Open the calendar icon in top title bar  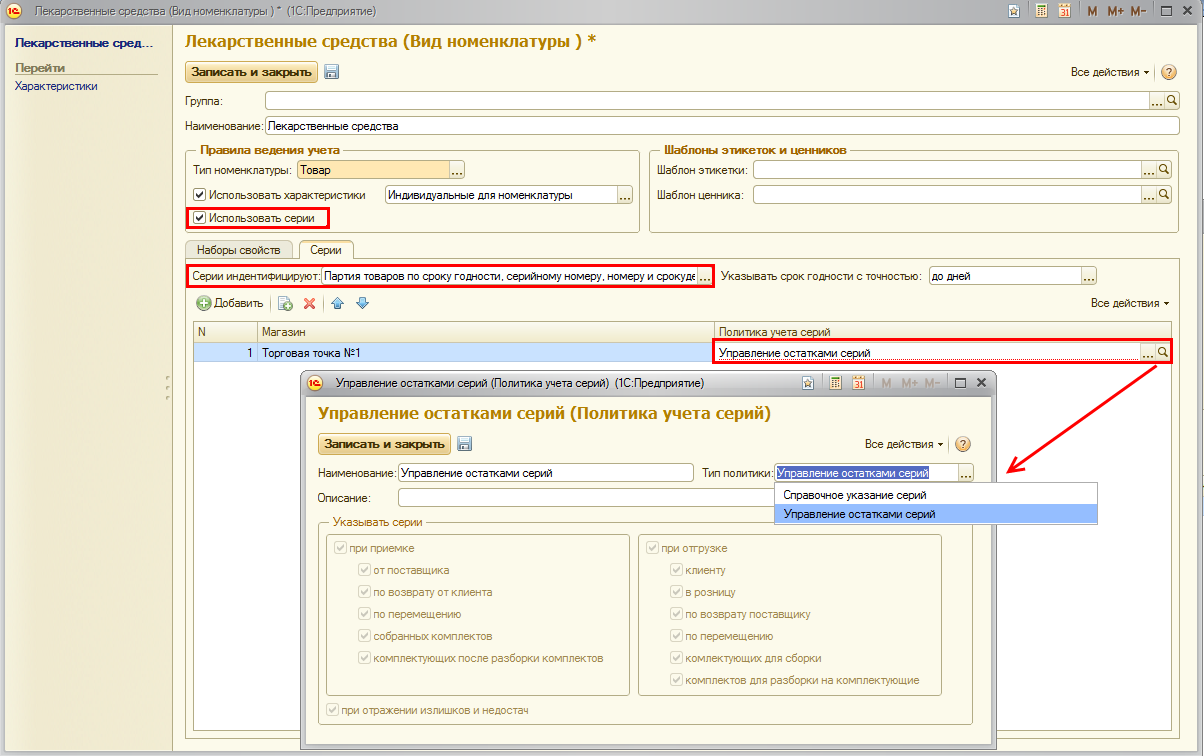[x=1064, y=11]
